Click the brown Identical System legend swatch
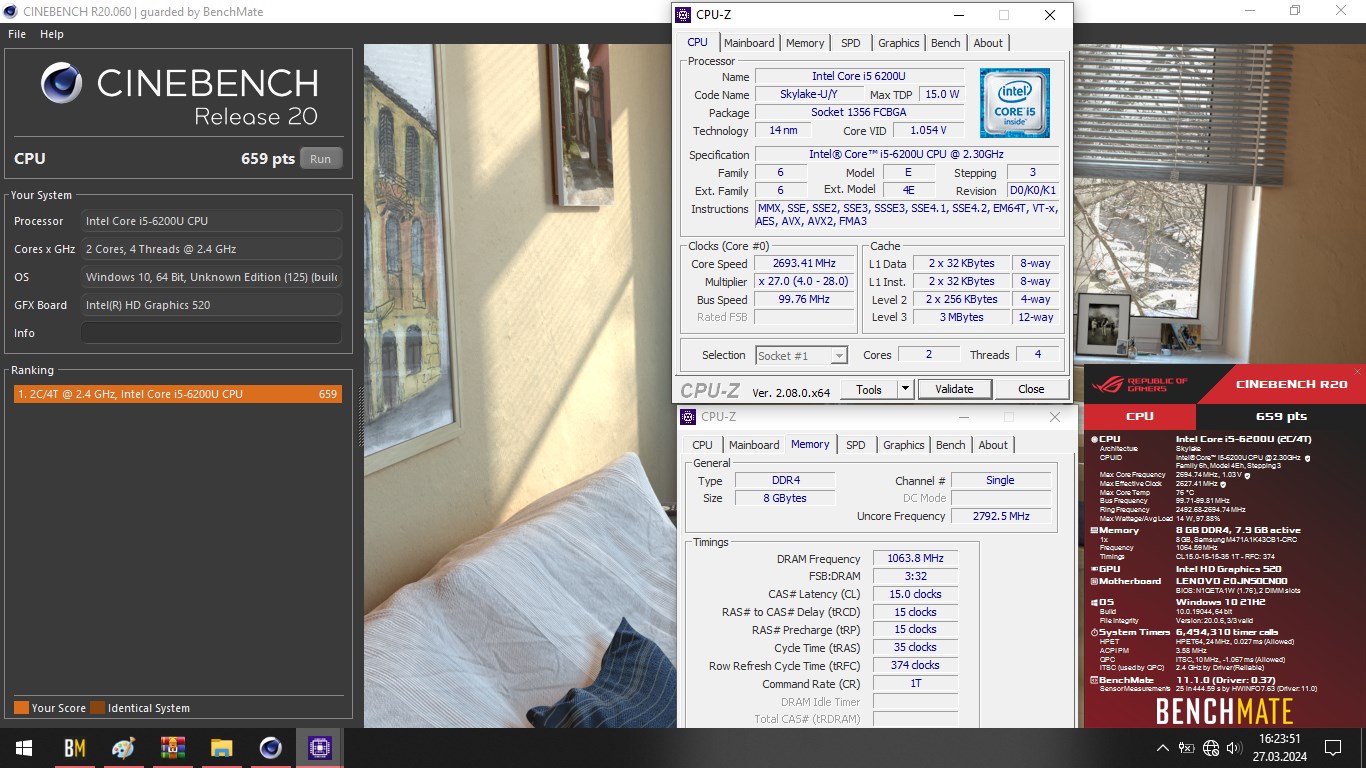Viewport: 1366px width, 768px height. [x=97, y=708]
